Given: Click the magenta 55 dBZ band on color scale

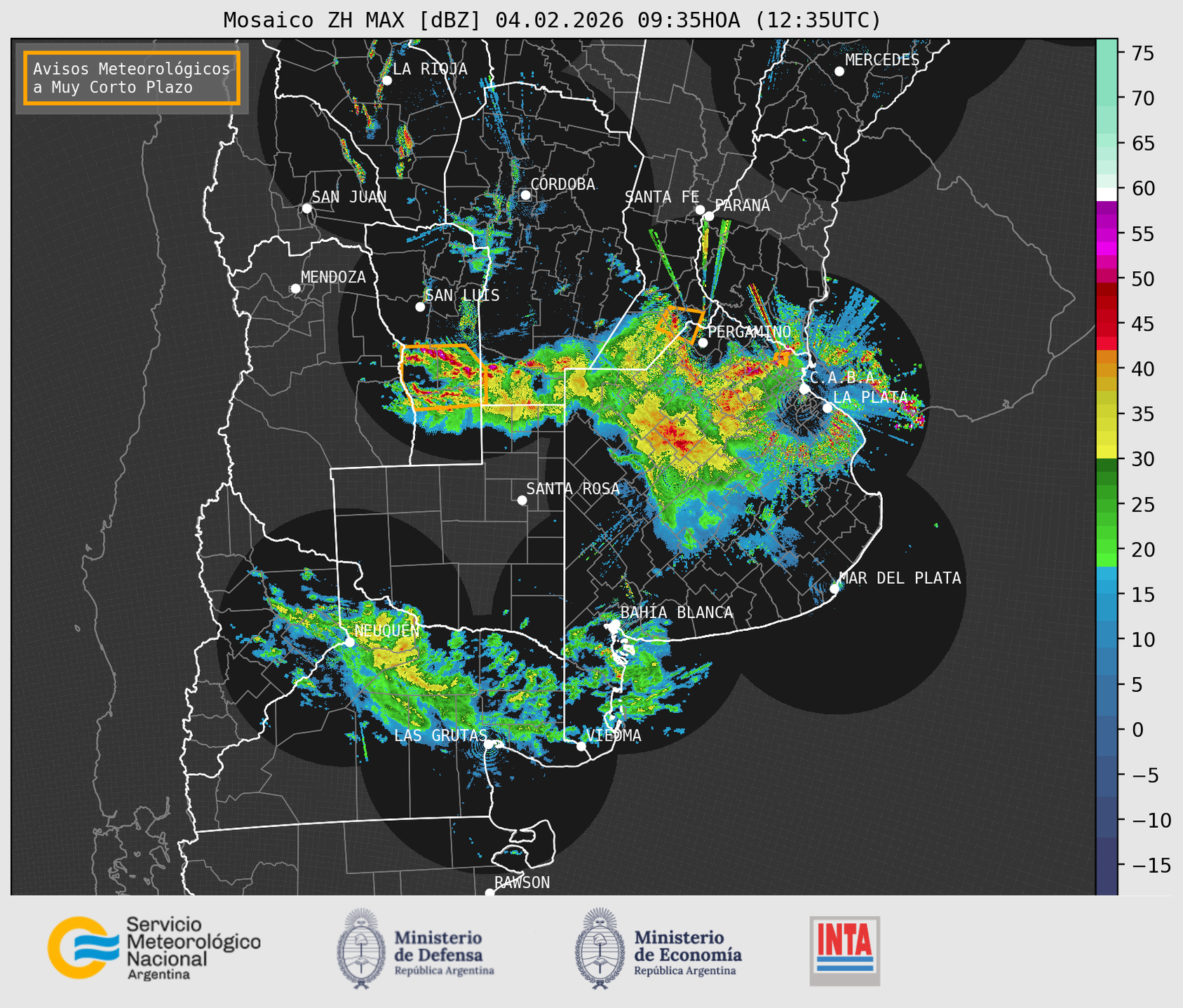Looking at the screenshot, I should click(x=1106, y=233).
